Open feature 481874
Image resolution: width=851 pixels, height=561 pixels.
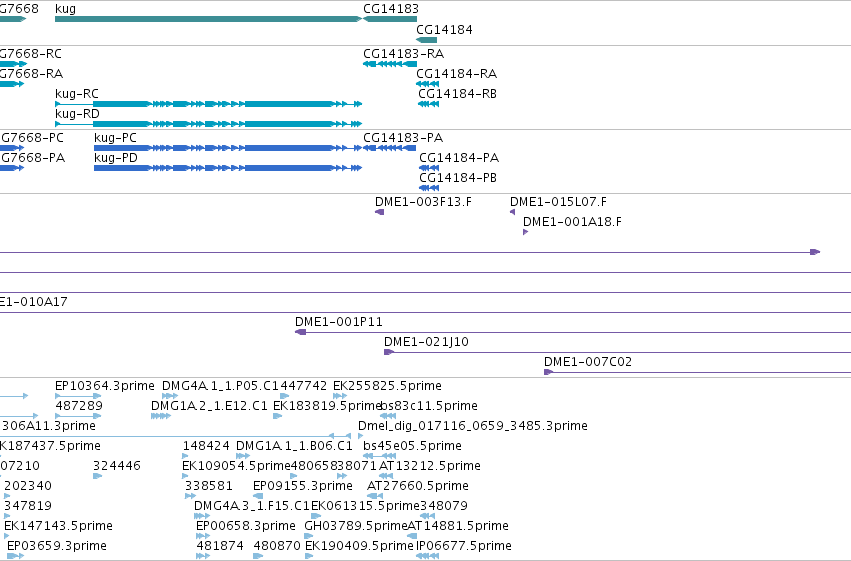click(x=203, y=556)
